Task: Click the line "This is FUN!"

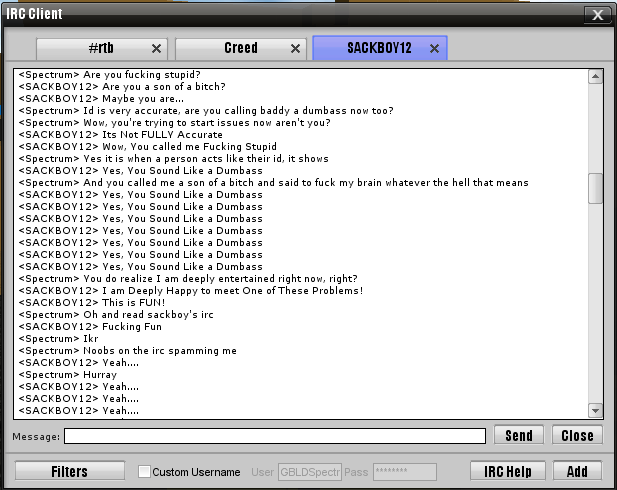Action: point(92,303)
